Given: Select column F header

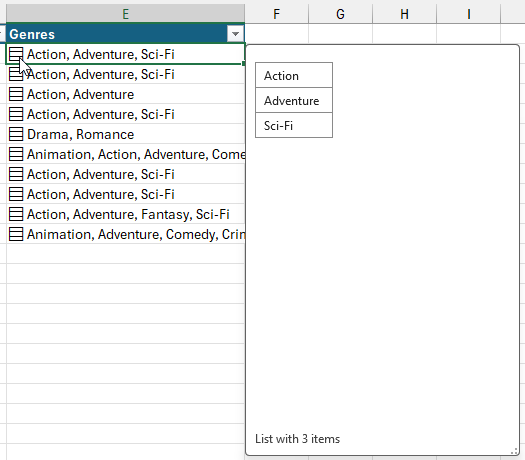Looking at the screenshot, I should (x=276, y=14).
